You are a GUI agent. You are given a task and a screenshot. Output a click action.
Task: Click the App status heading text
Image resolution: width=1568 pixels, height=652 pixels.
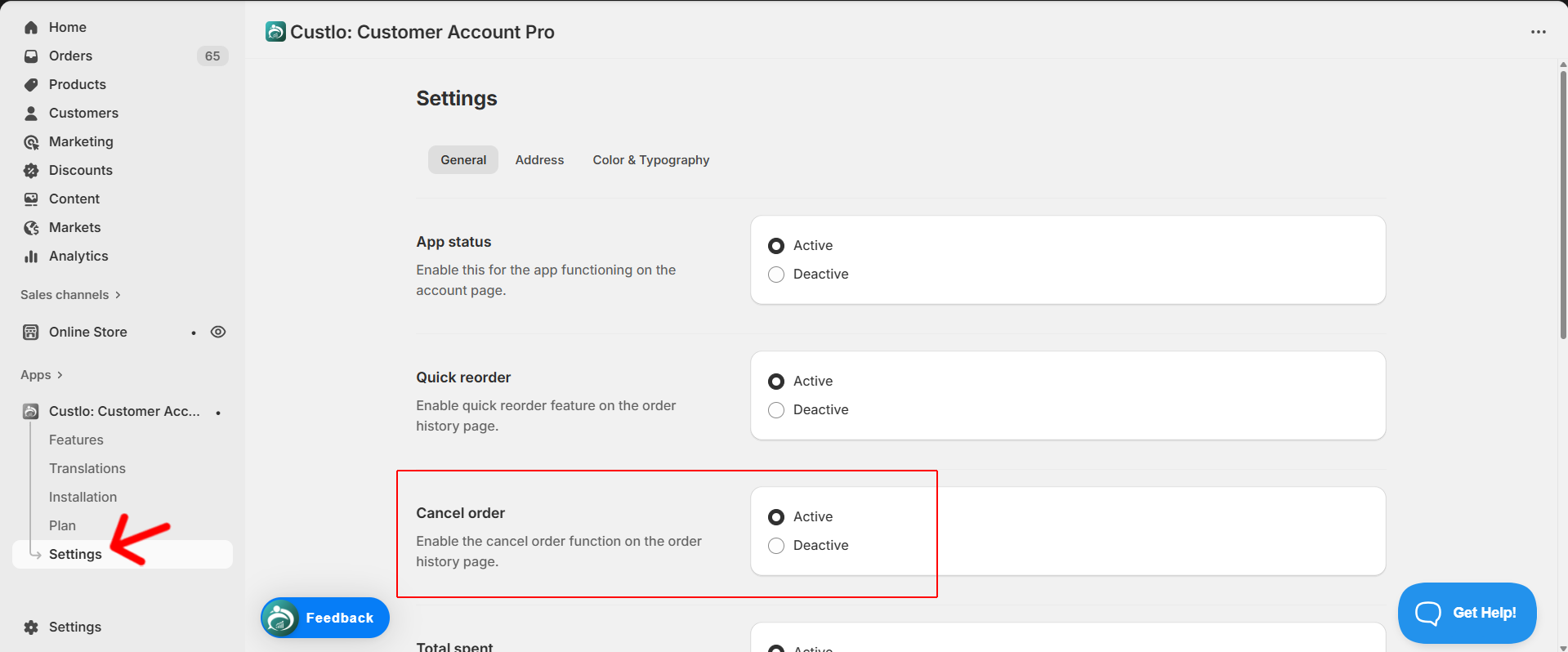pyautogui.click(x=453, y=242)
